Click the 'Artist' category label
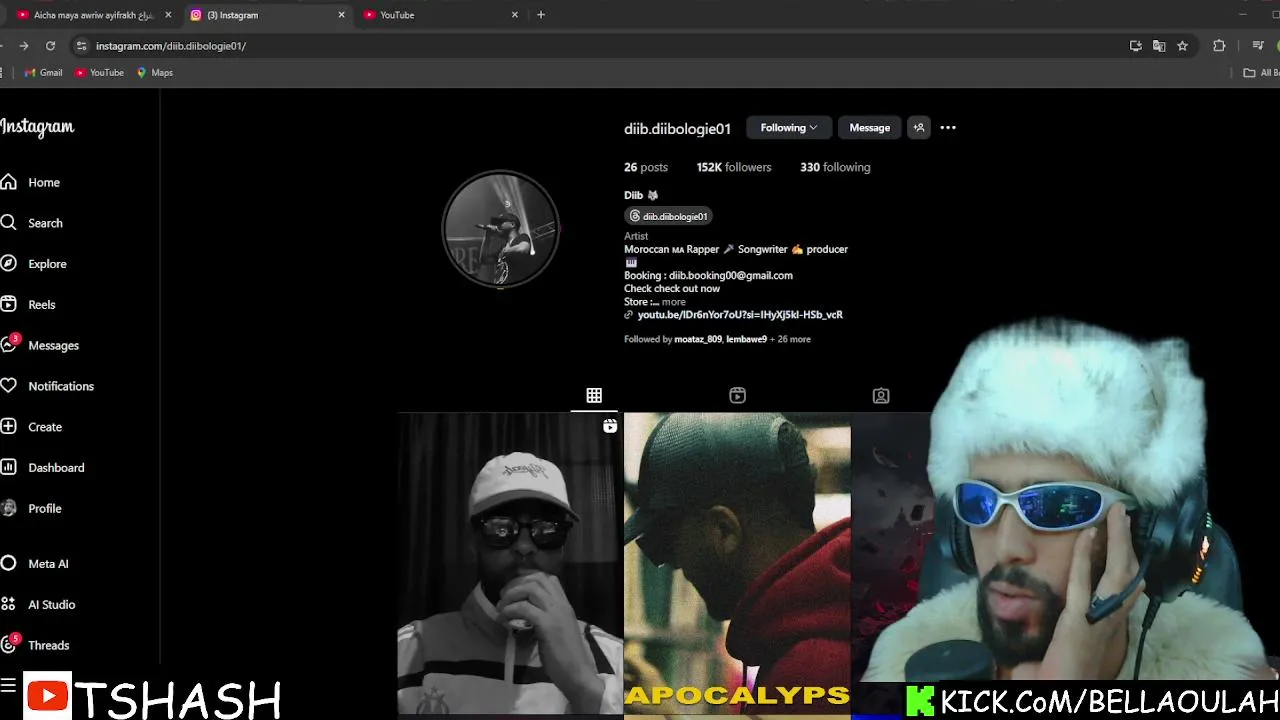1280x720 pixels. pos(636,236)
